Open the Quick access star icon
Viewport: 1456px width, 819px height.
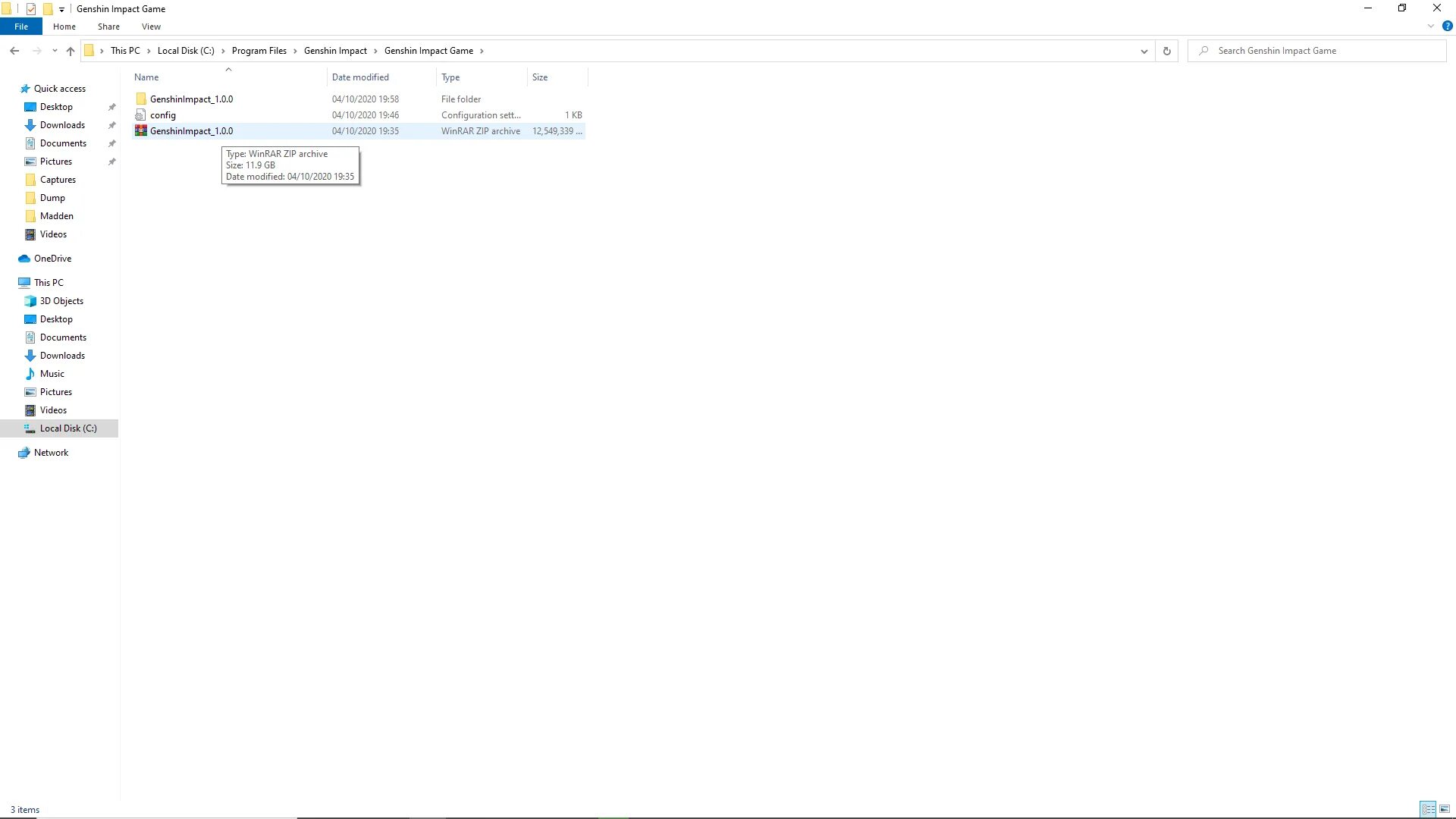click(24, 89)
